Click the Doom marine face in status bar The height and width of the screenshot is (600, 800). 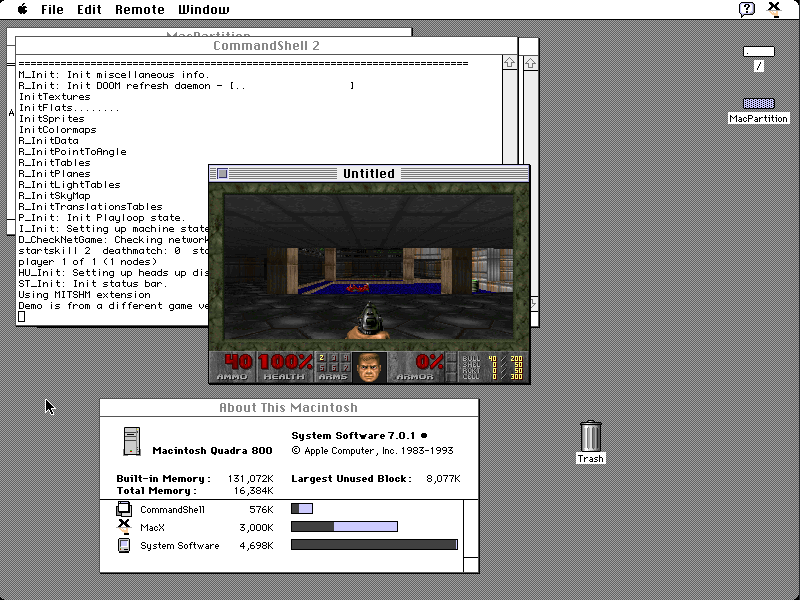369,367
